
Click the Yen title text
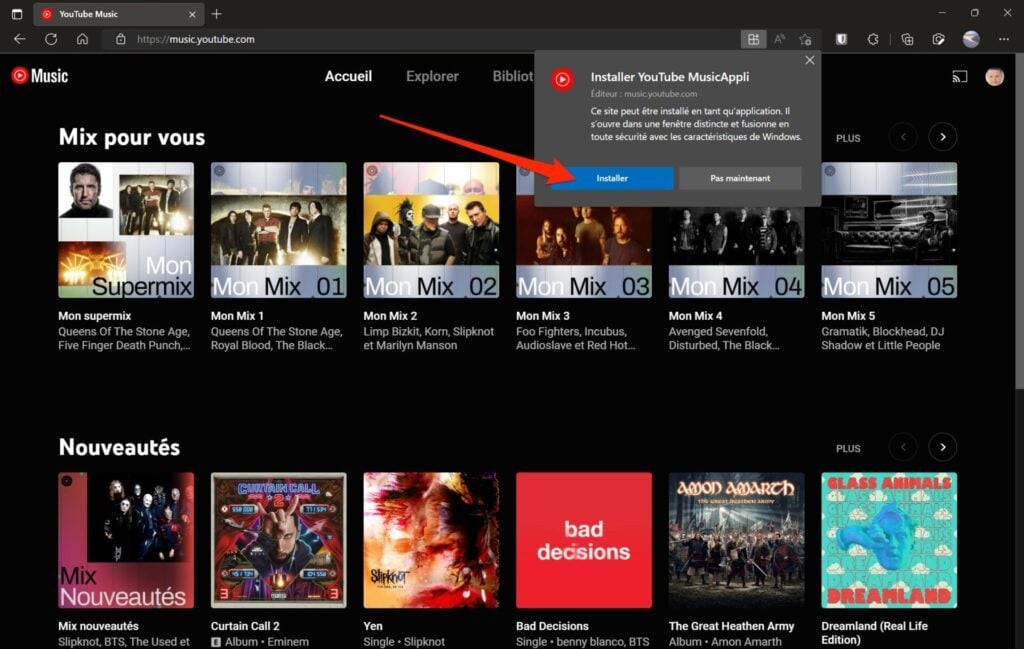(373, 626)
